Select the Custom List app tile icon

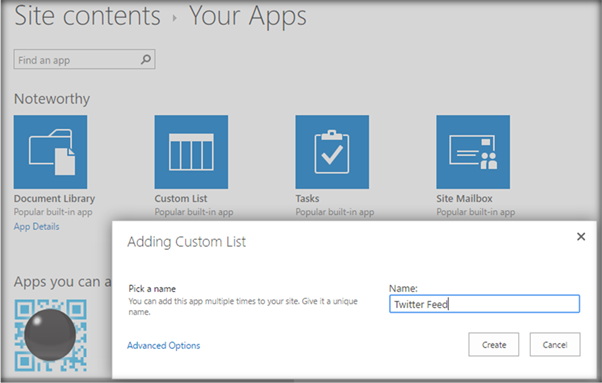click(191, 152)
